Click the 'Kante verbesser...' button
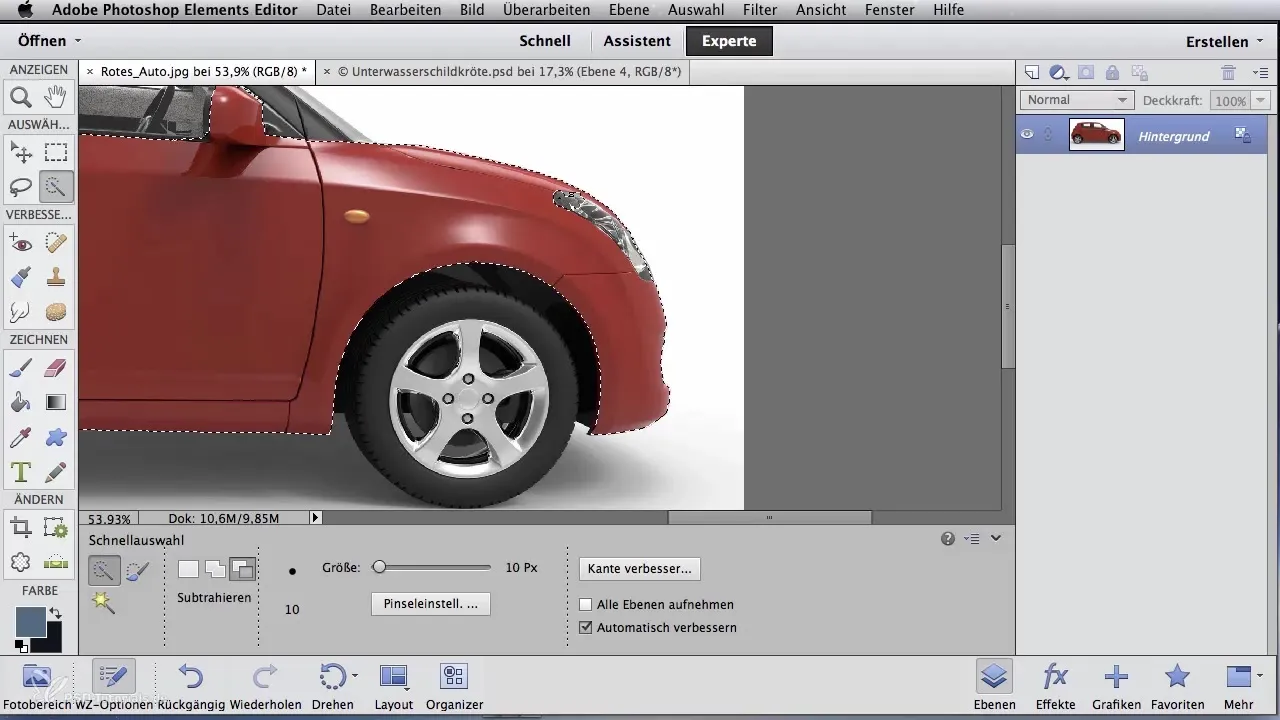Screen dimensions: 1280x720 [x=640, y=569]
